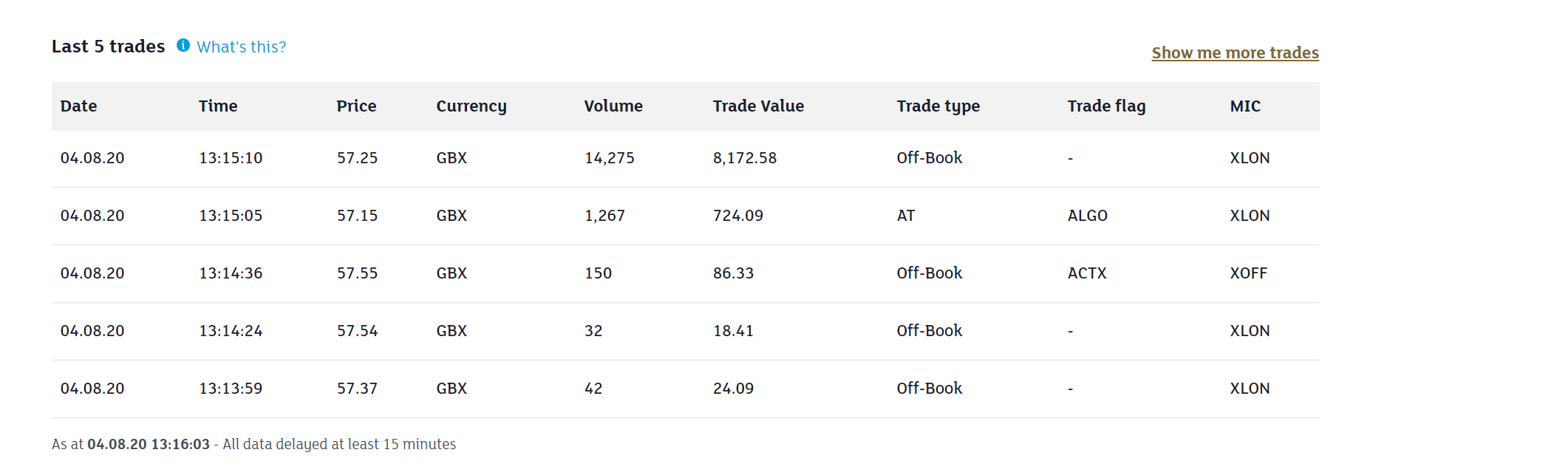Image resolution: width=1568 pixels, height=461 pixels.
Task: Click the 14,275 volume cell
Action: point(610,158)
